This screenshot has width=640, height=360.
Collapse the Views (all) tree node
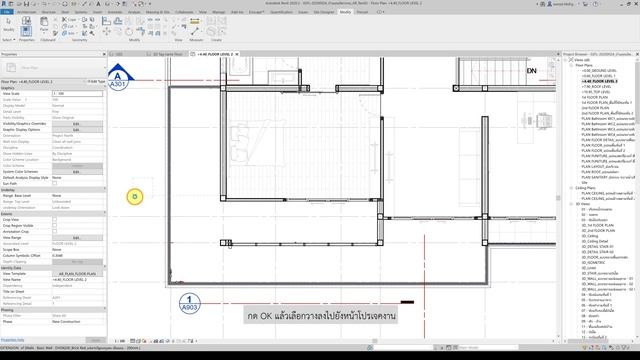(566, 60)
